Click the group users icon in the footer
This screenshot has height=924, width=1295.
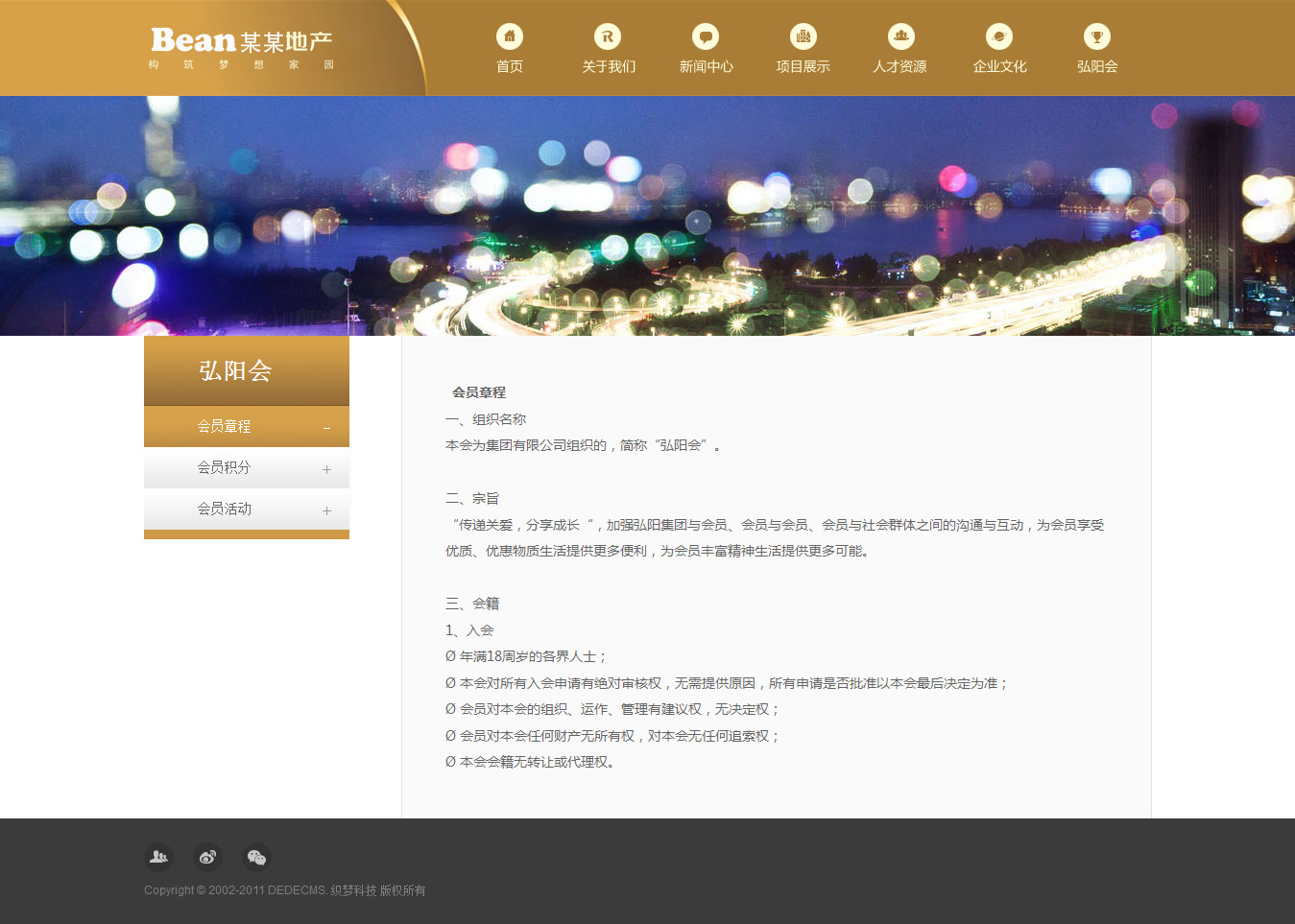[158, 857]
